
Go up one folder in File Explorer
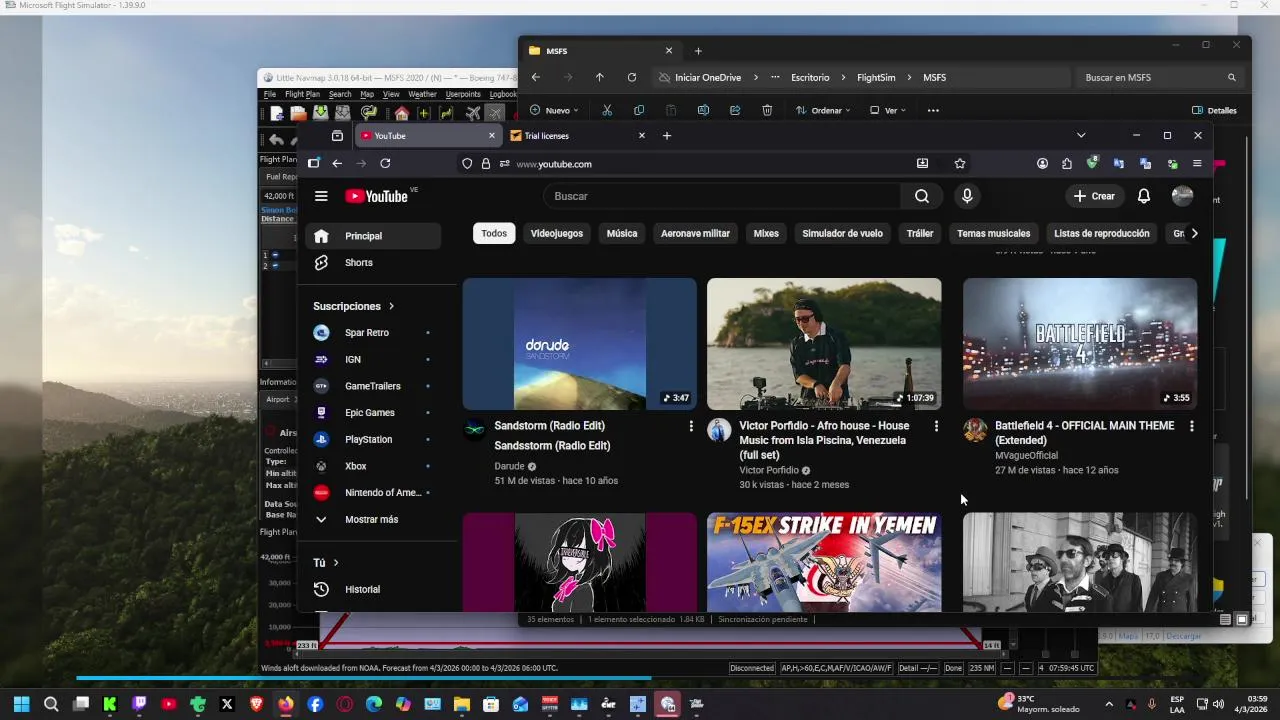coord(599,77)
